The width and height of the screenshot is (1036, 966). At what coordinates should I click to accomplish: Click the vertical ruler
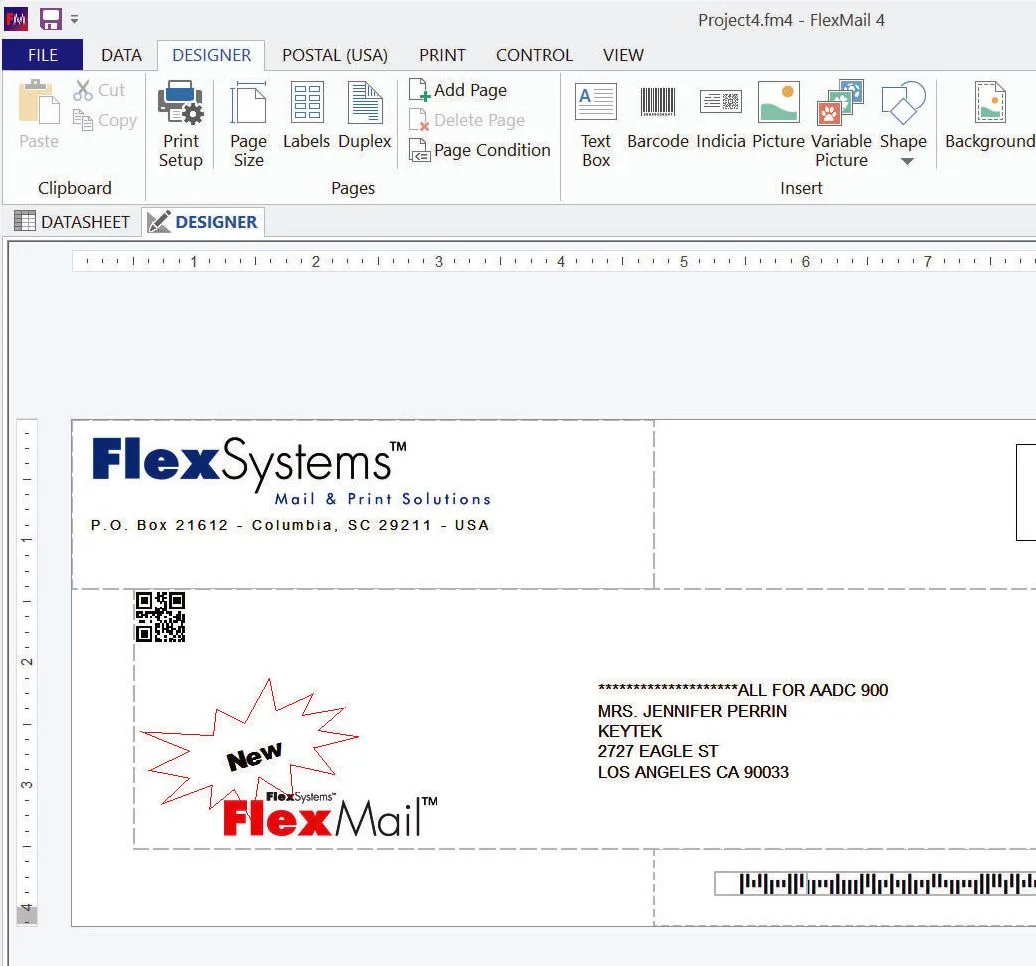click(26, 671)
